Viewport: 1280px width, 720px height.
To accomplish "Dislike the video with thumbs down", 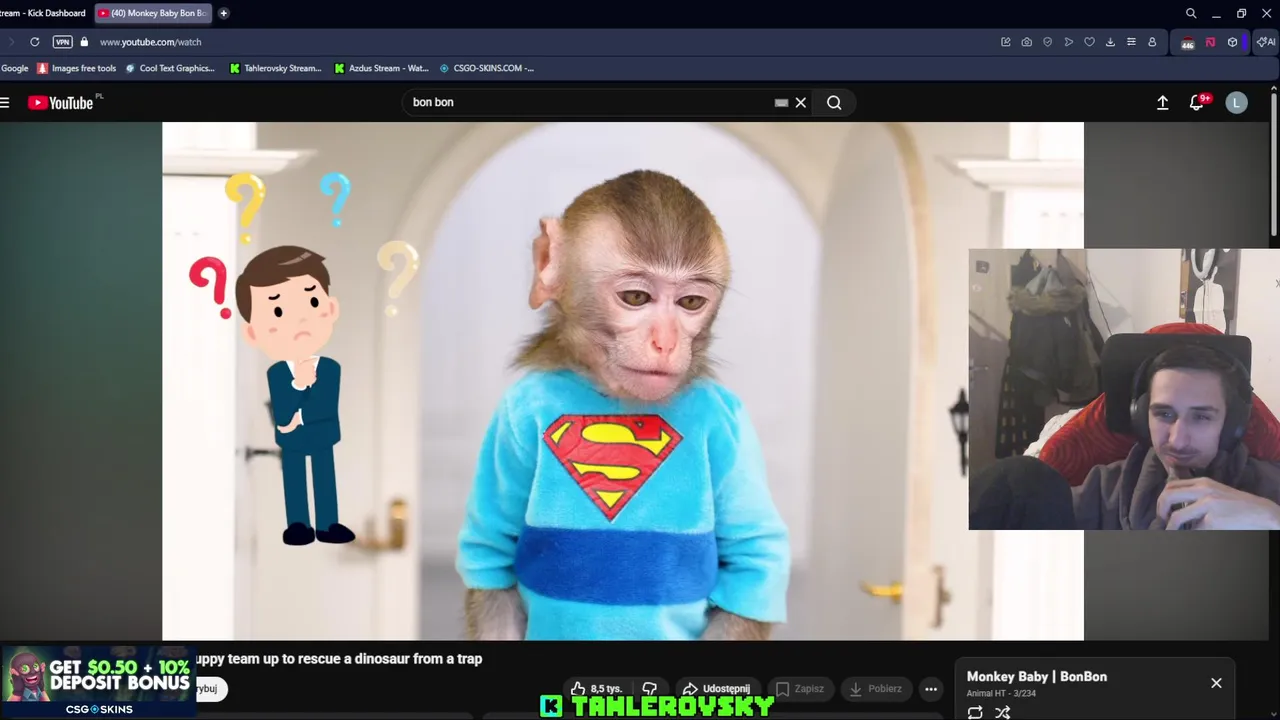I will point(650,688).
